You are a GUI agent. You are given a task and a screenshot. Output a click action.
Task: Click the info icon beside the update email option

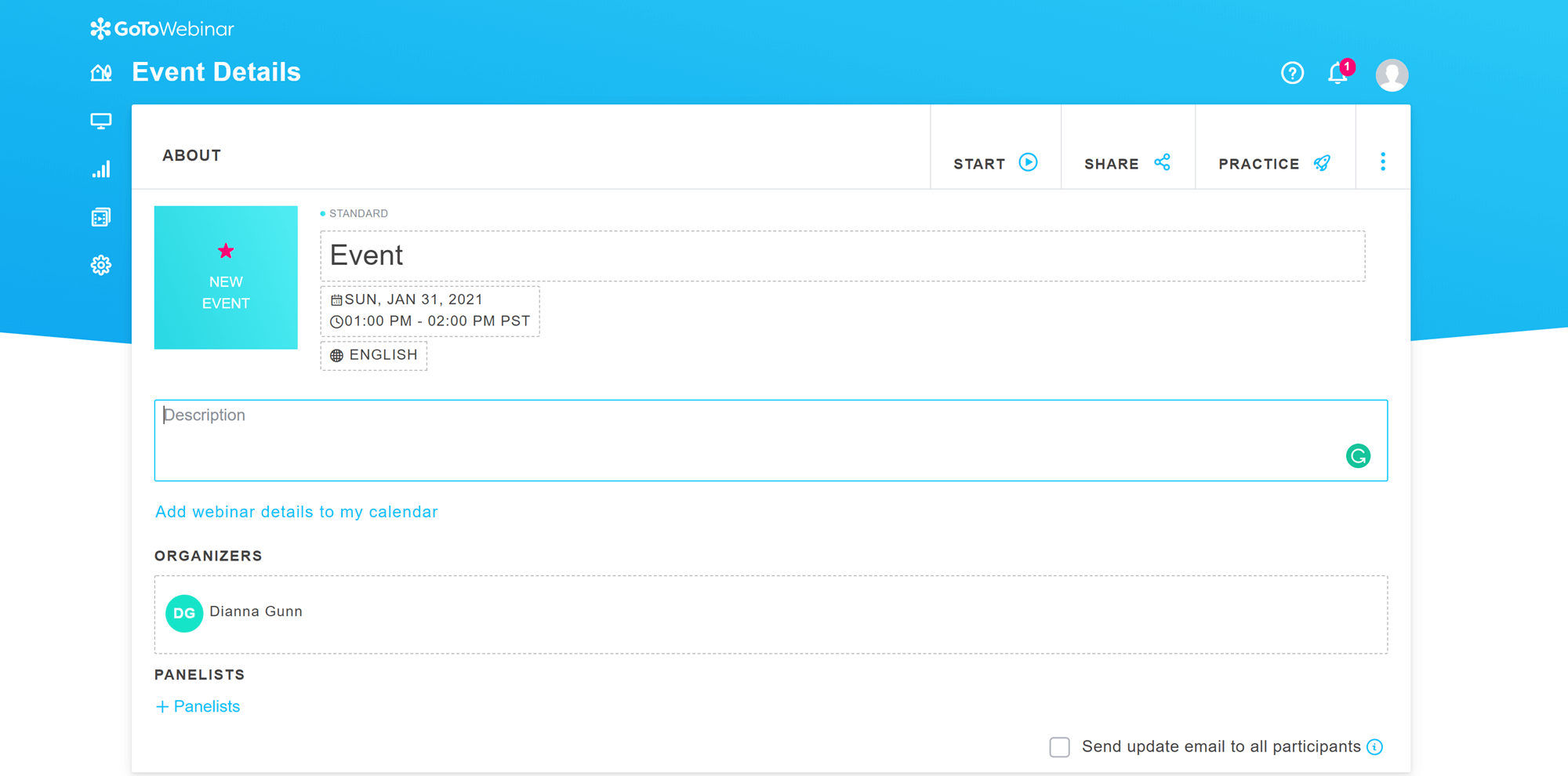click(x=1374, y=748)
